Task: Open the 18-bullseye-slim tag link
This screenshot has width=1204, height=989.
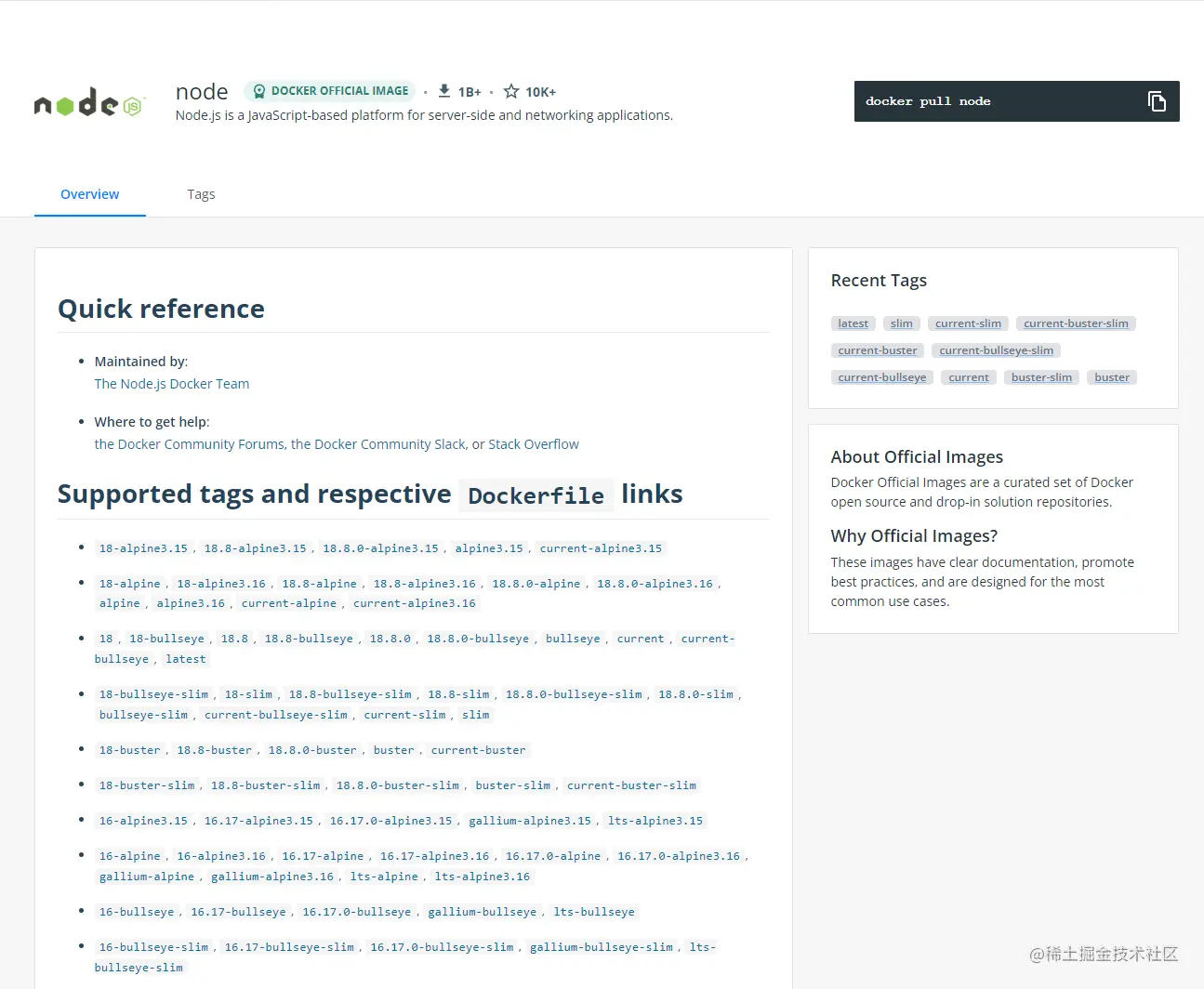Action: (x=154, y=694)
